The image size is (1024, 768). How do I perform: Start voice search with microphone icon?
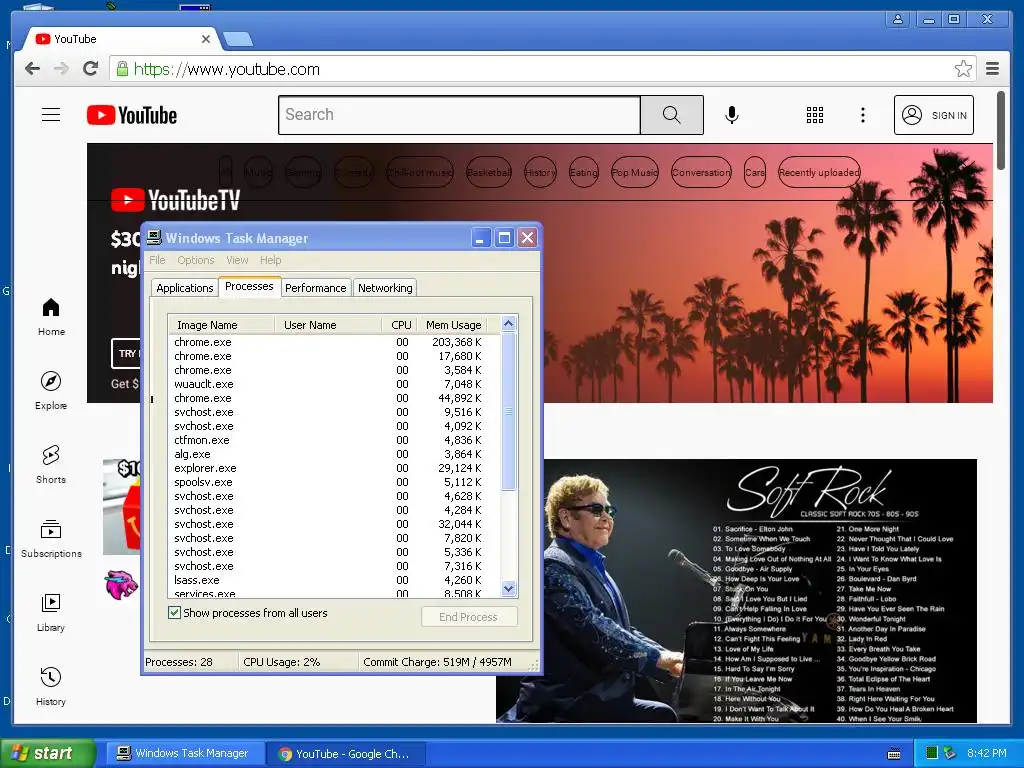point(732,115)
